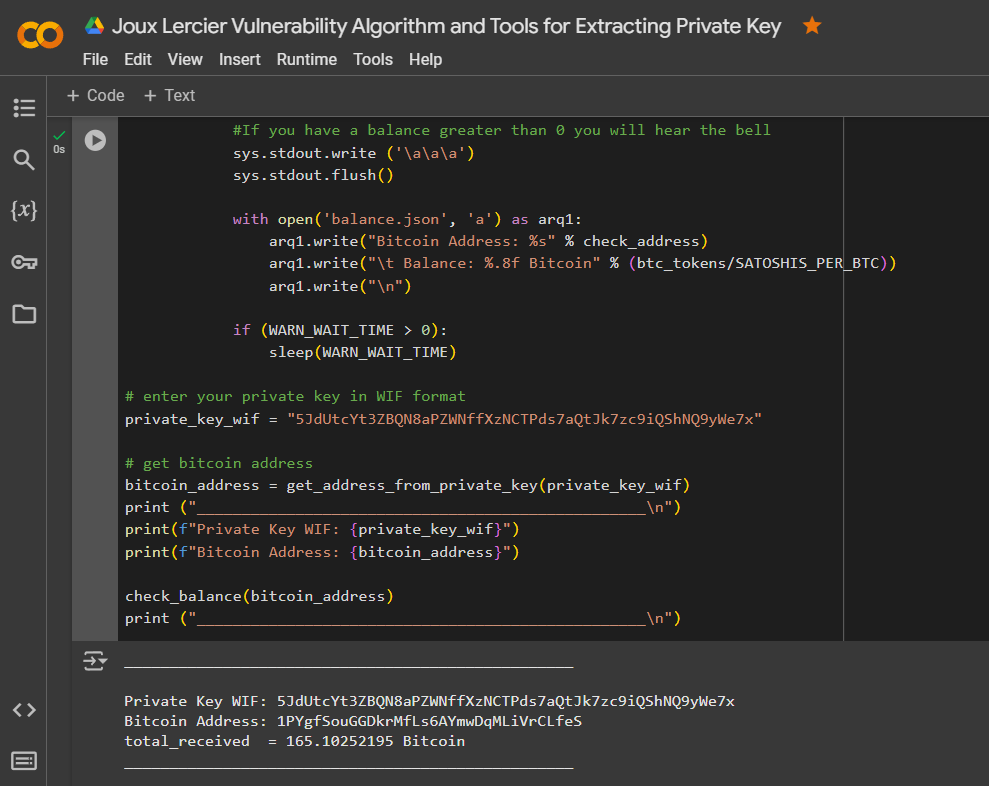
Task: Click the sys.stdout.write('\a\a\a') line
Action: (353, 153)
